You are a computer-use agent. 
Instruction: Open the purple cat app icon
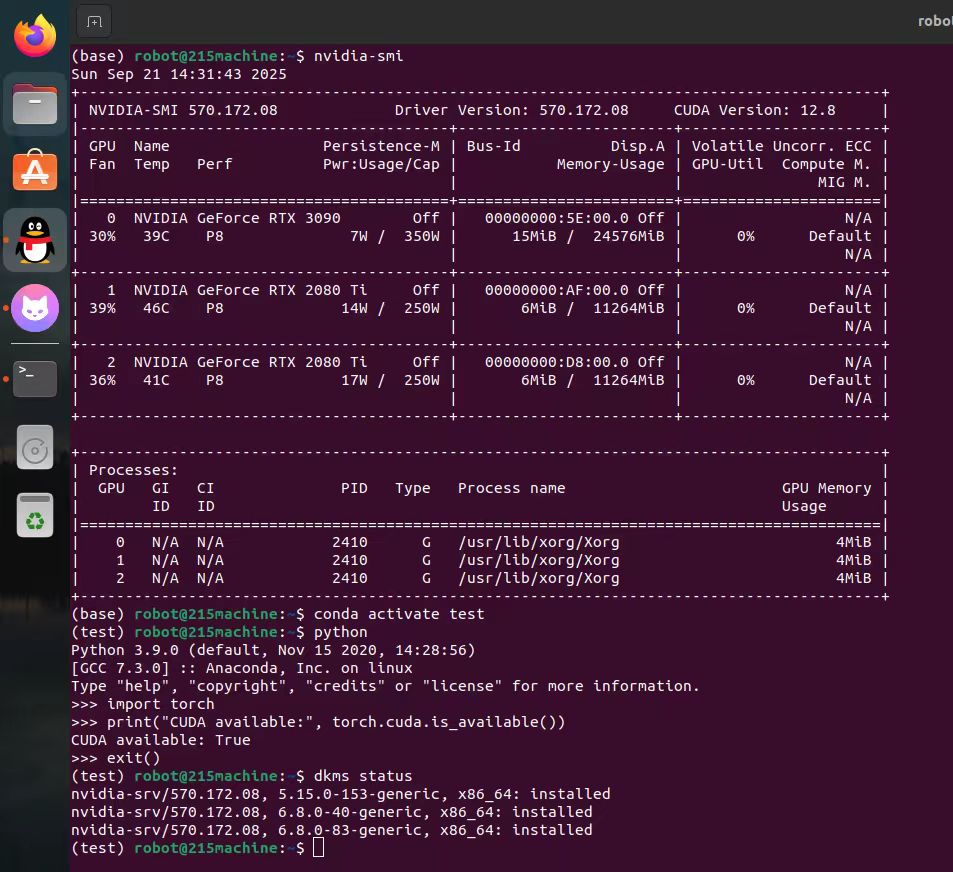pyautogui.click(x=35, y=308)
